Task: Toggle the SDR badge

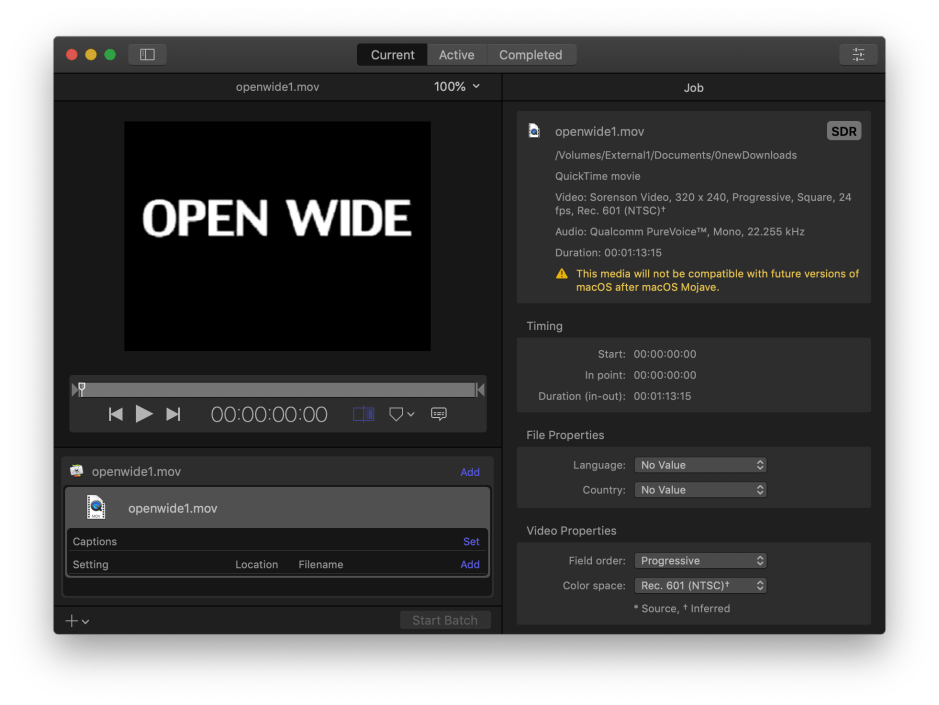Action: 843,130
